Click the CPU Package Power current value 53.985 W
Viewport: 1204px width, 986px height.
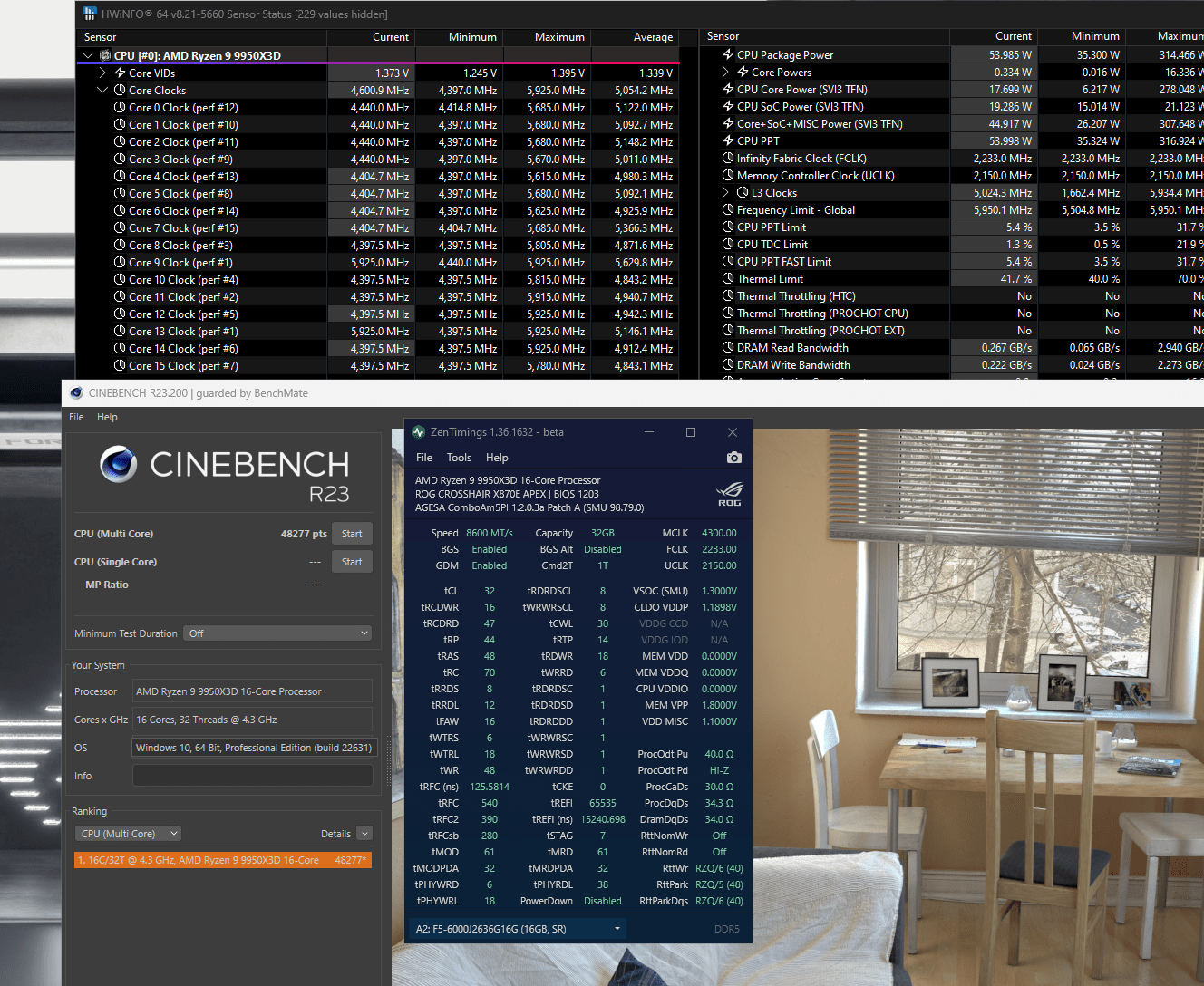[1010, 54]
